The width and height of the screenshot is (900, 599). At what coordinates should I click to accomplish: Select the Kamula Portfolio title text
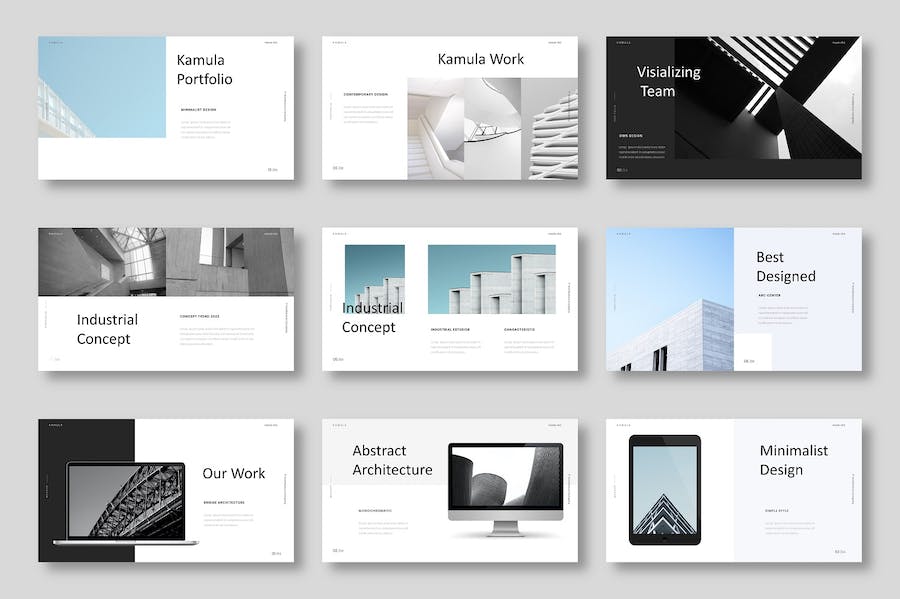pyautogui.click(x=204, y=69)
